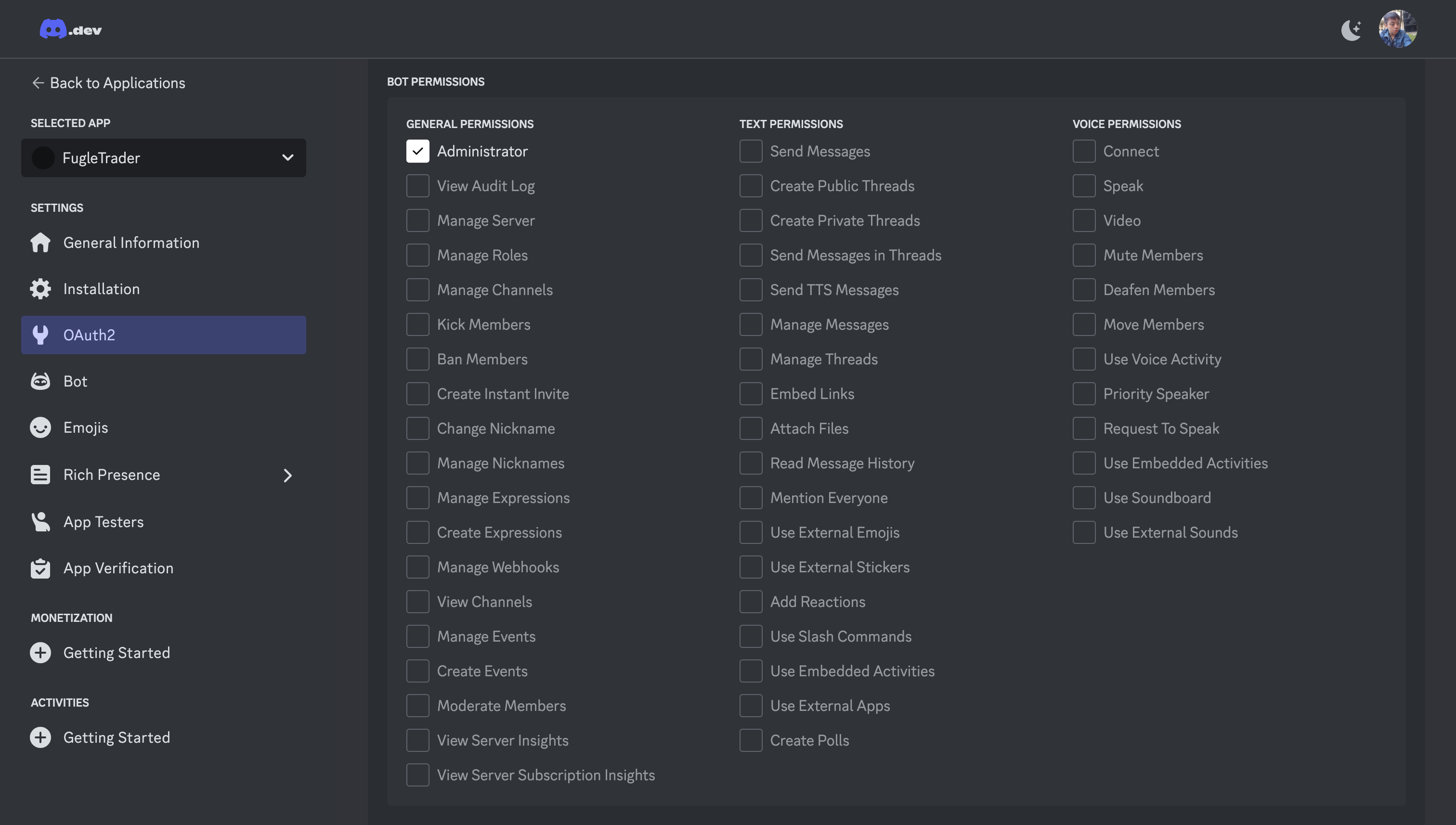Click the Installation gear icon
The width and height of the screenshot is (1456, 825).
point(40,289)
